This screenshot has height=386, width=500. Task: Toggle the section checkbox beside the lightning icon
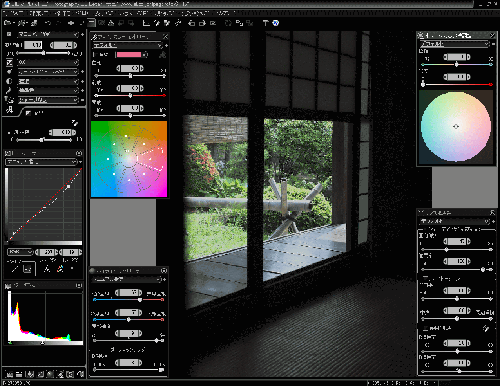click(x=426, y=328)
